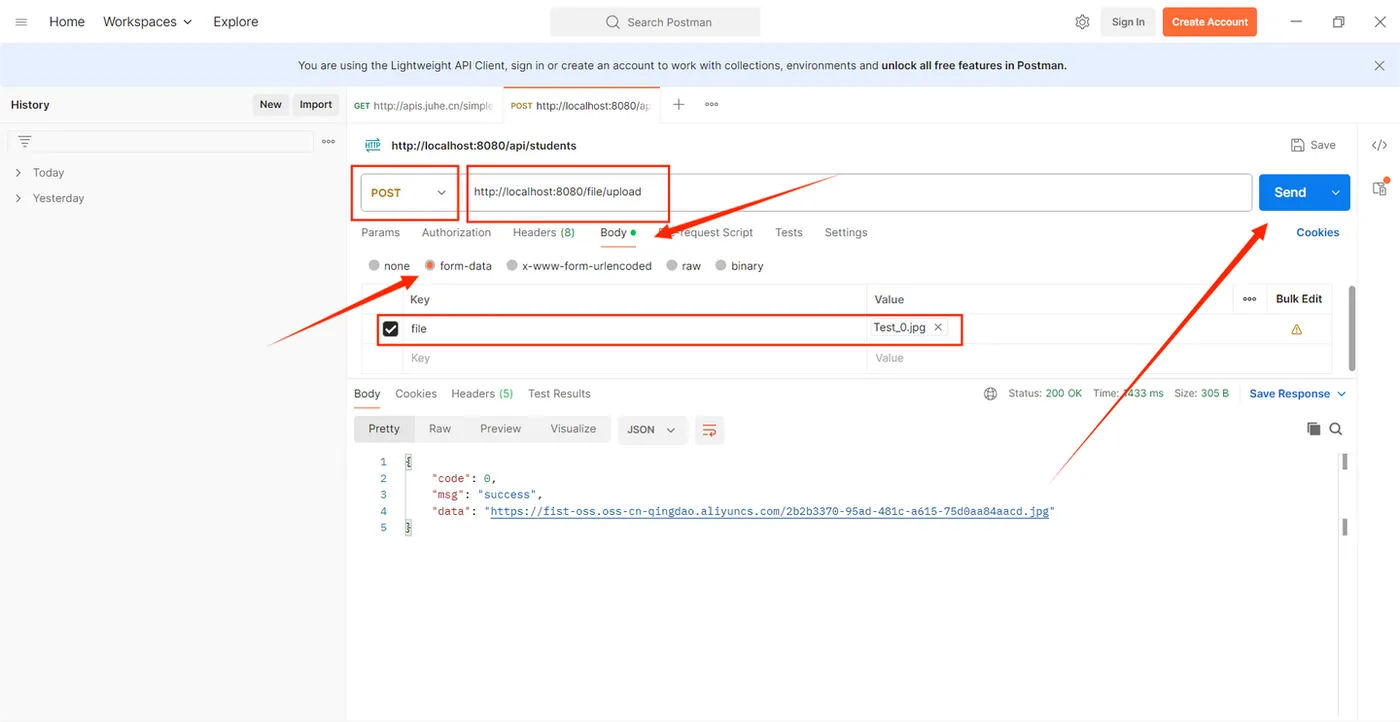Viewport: 1400px width, 722px height.
Task: Open the Save Response dropdown
Action: pyautogui.click(x=1298, y=394)
